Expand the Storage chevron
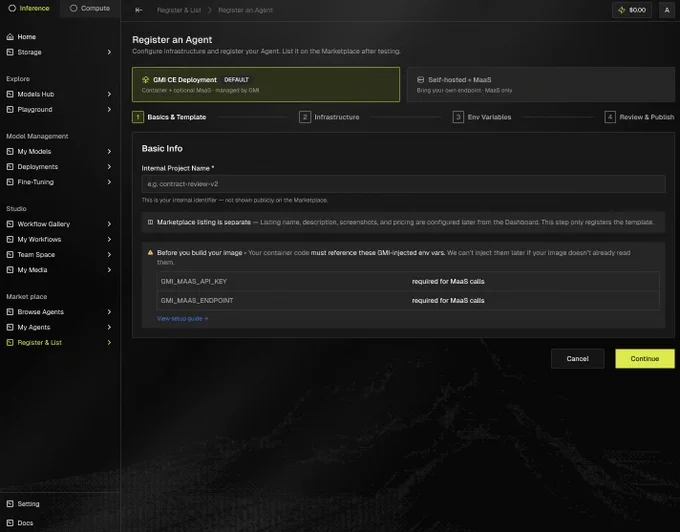 [109, 52]
